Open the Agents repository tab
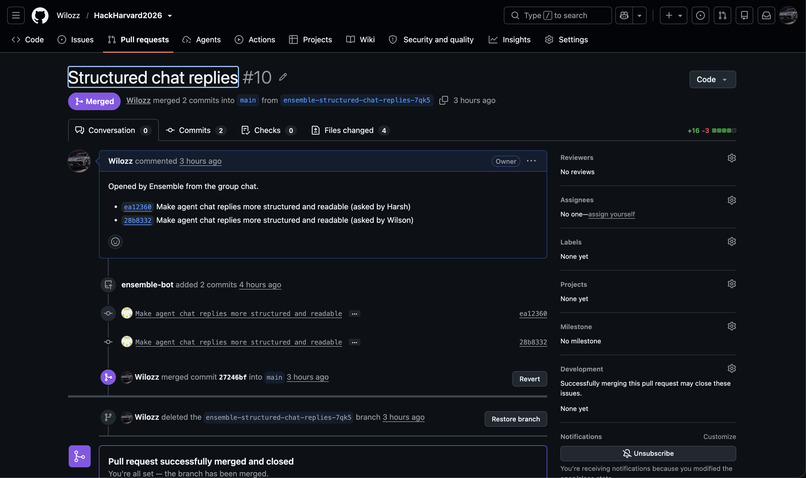 pos(201,40)
